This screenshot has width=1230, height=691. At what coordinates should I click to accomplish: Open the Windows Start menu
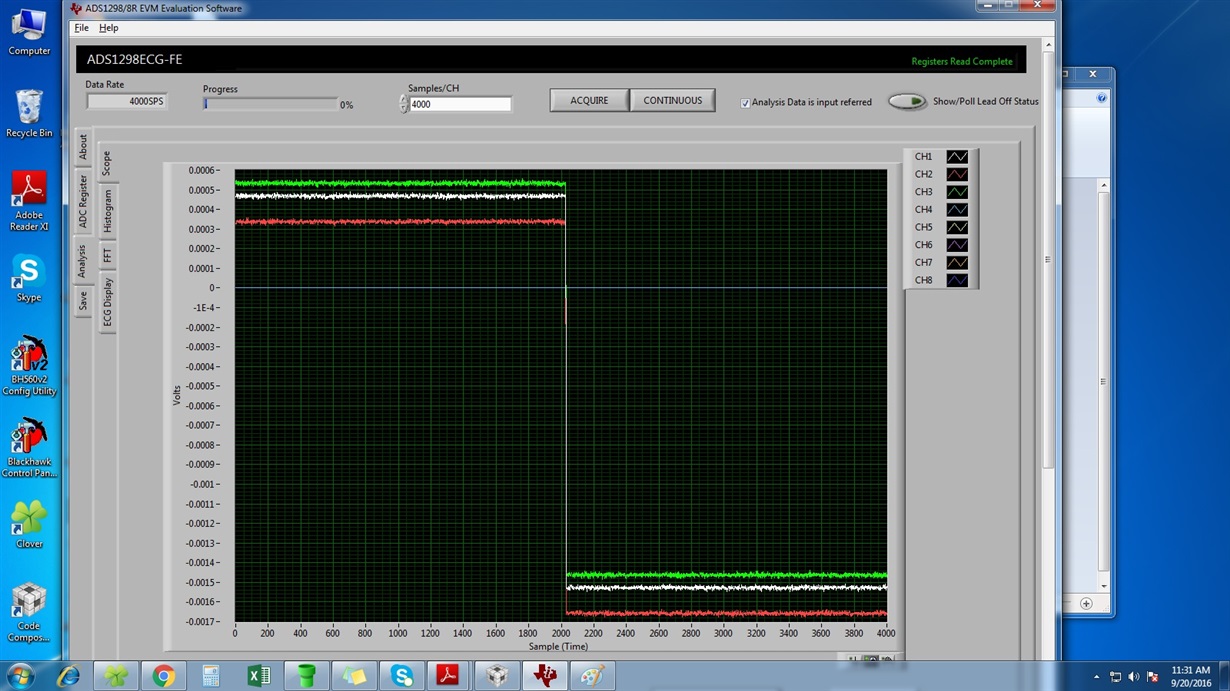point(20,676)
